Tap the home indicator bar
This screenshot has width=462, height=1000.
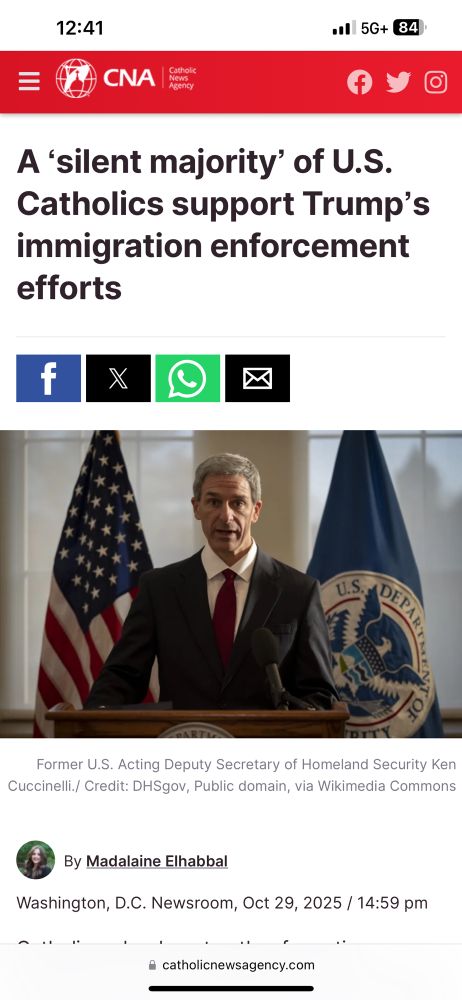231,989
